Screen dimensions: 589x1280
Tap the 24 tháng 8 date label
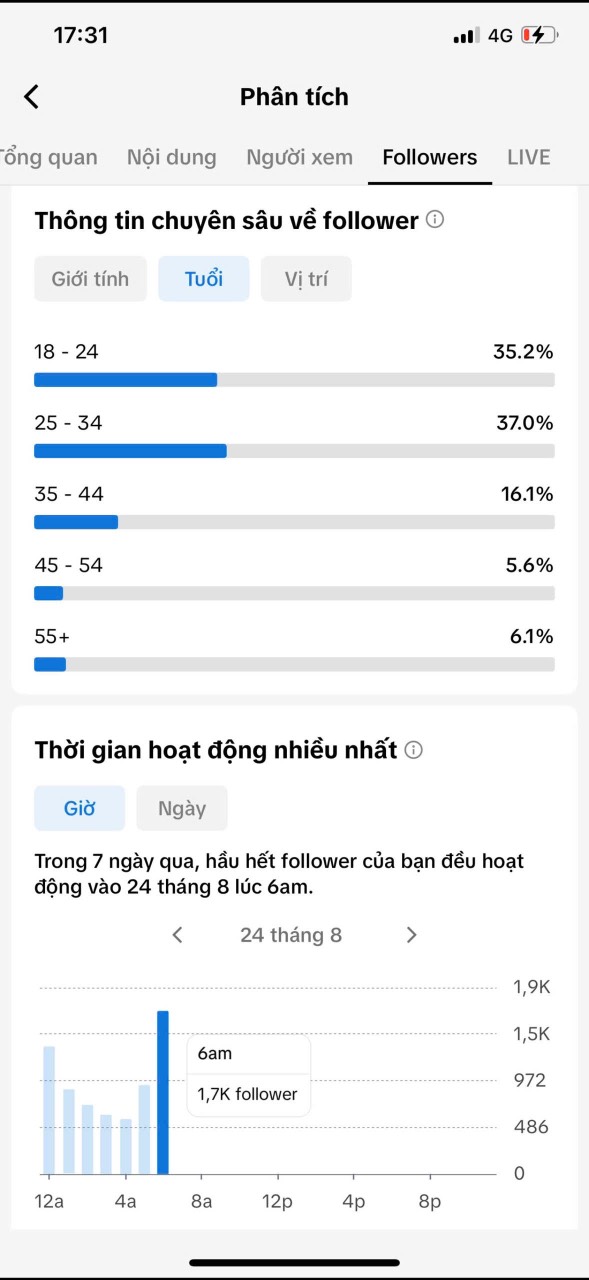click(291, 935)
